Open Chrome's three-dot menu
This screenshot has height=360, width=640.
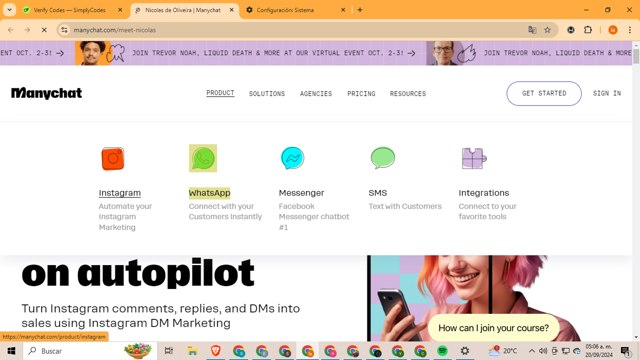pyautogui.click(x=630, y=30)
